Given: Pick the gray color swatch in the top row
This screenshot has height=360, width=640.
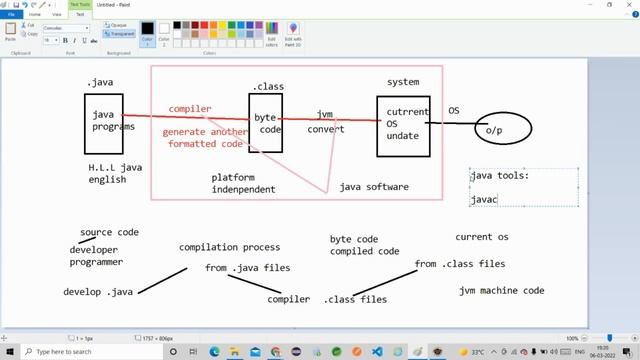Looking at the screenshot, I should click(x=186, y=25).
